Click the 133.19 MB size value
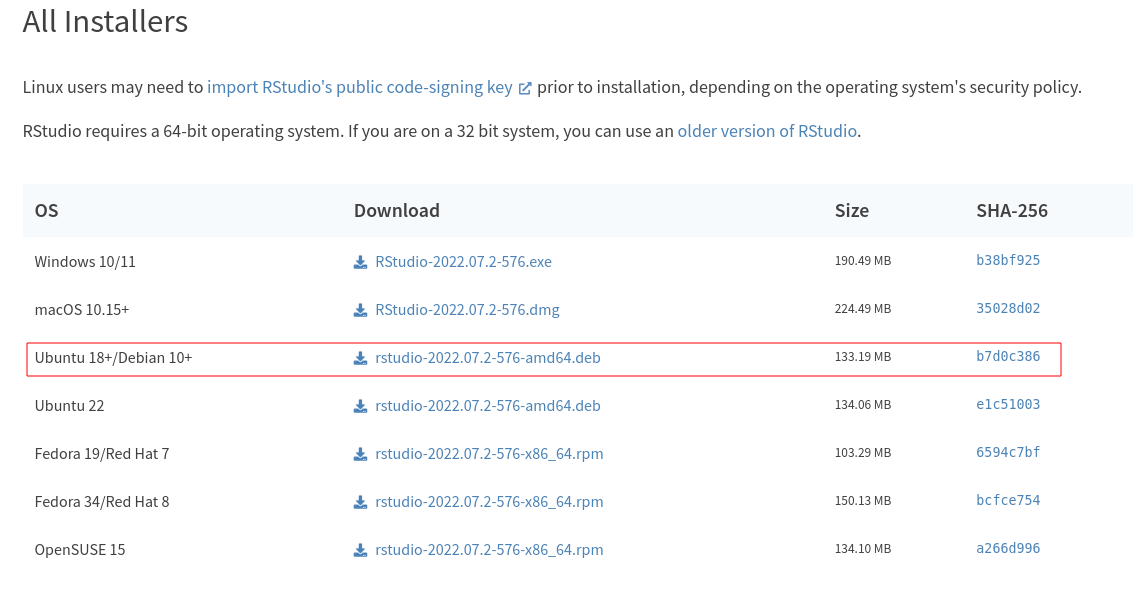Viewport: 1139px width, 605px height. coord(862,357)
